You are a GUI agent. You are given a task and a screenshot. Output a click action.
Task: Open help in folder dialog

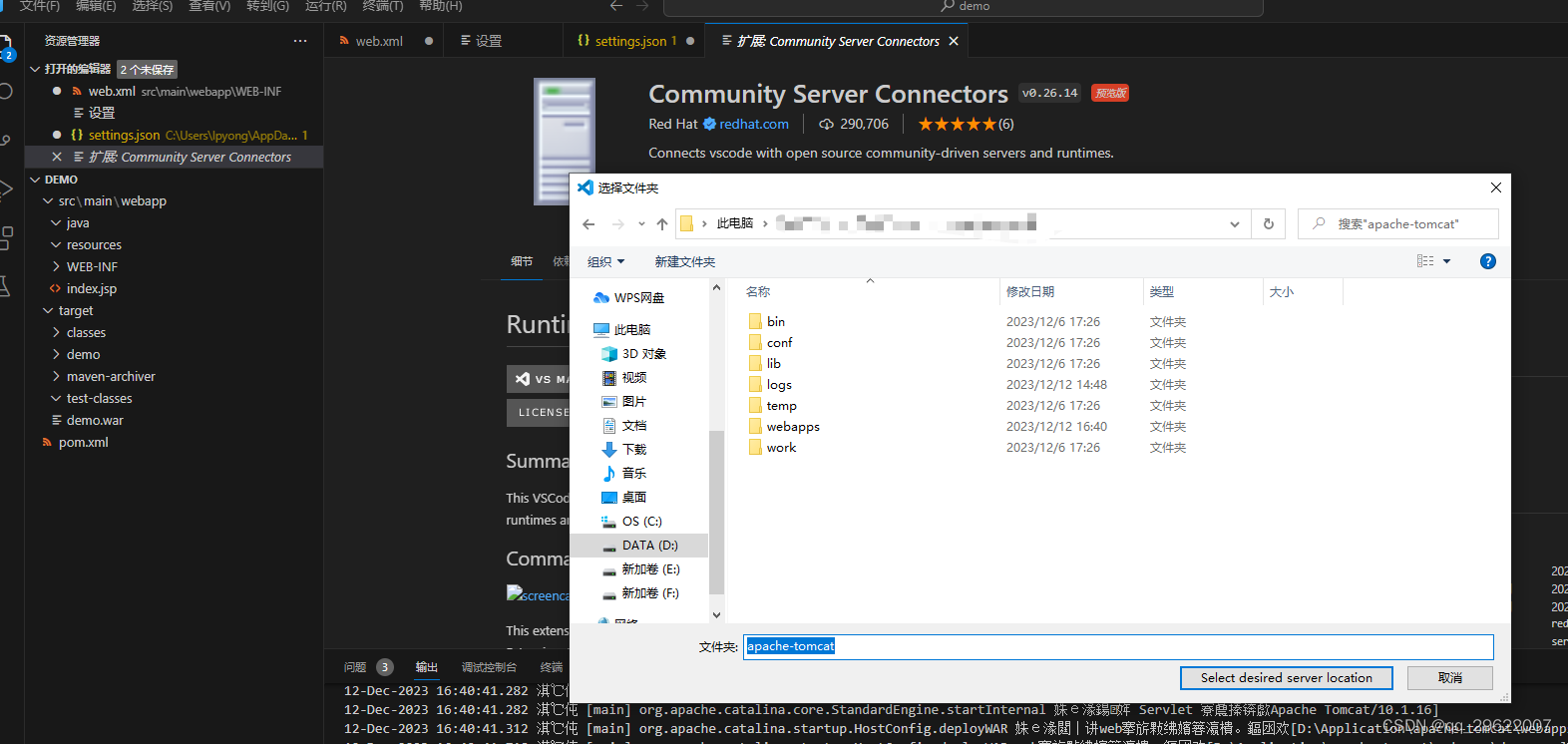pos(1488,261)
